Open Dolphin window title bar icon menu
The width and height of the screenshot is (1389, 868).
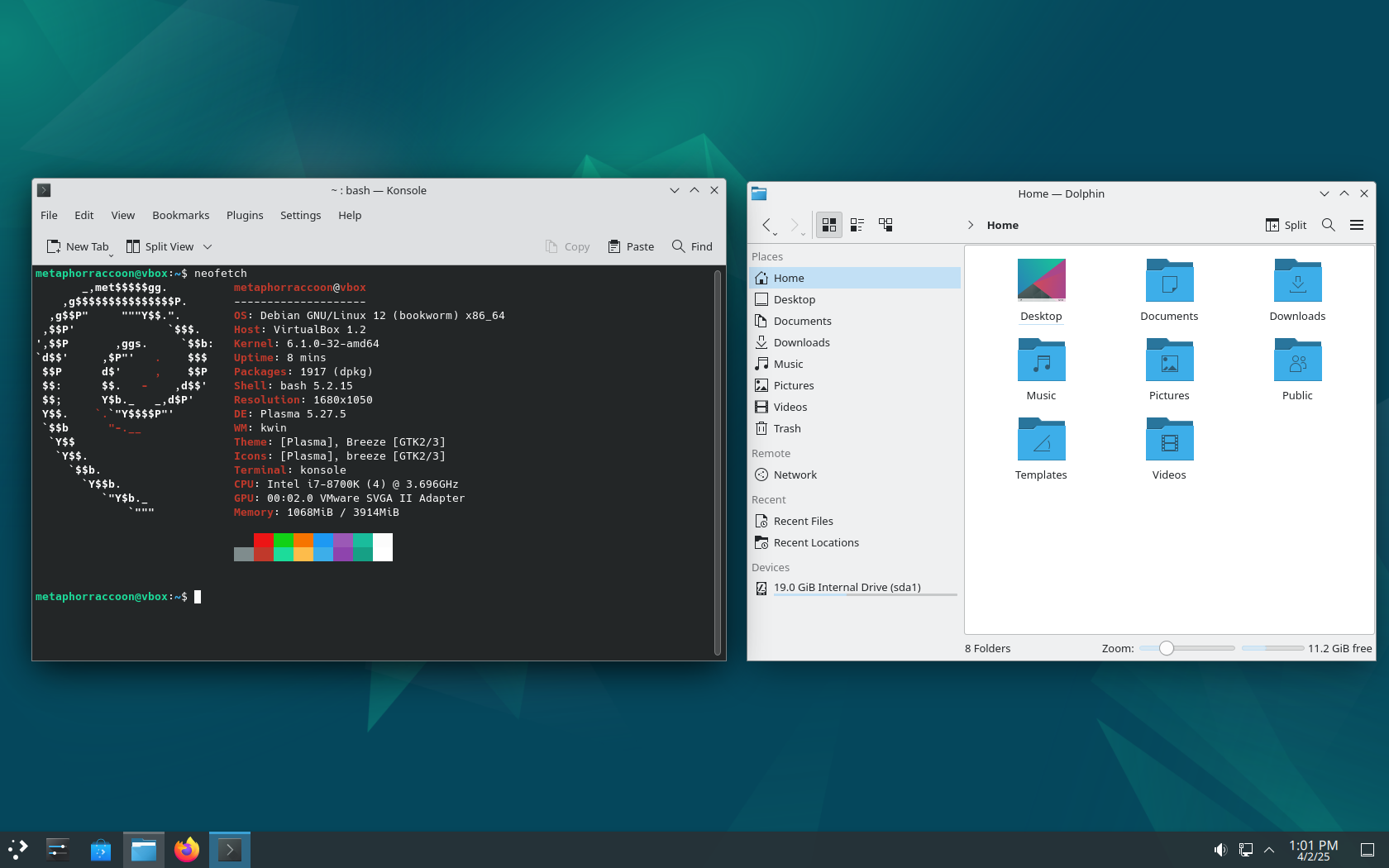(759, 193)
